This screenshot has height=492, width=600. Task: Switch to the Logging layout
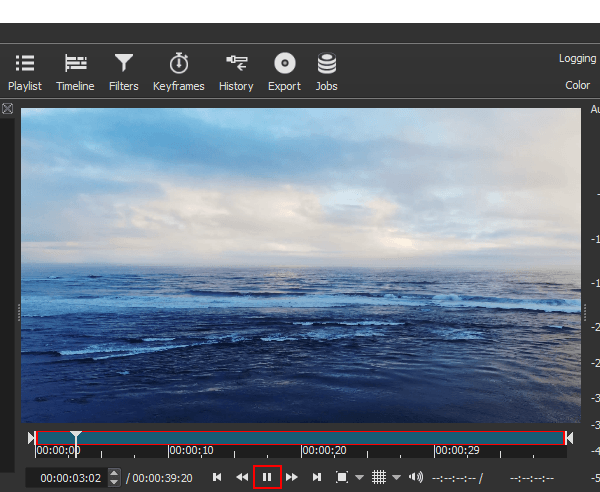[x=577, y=59]
